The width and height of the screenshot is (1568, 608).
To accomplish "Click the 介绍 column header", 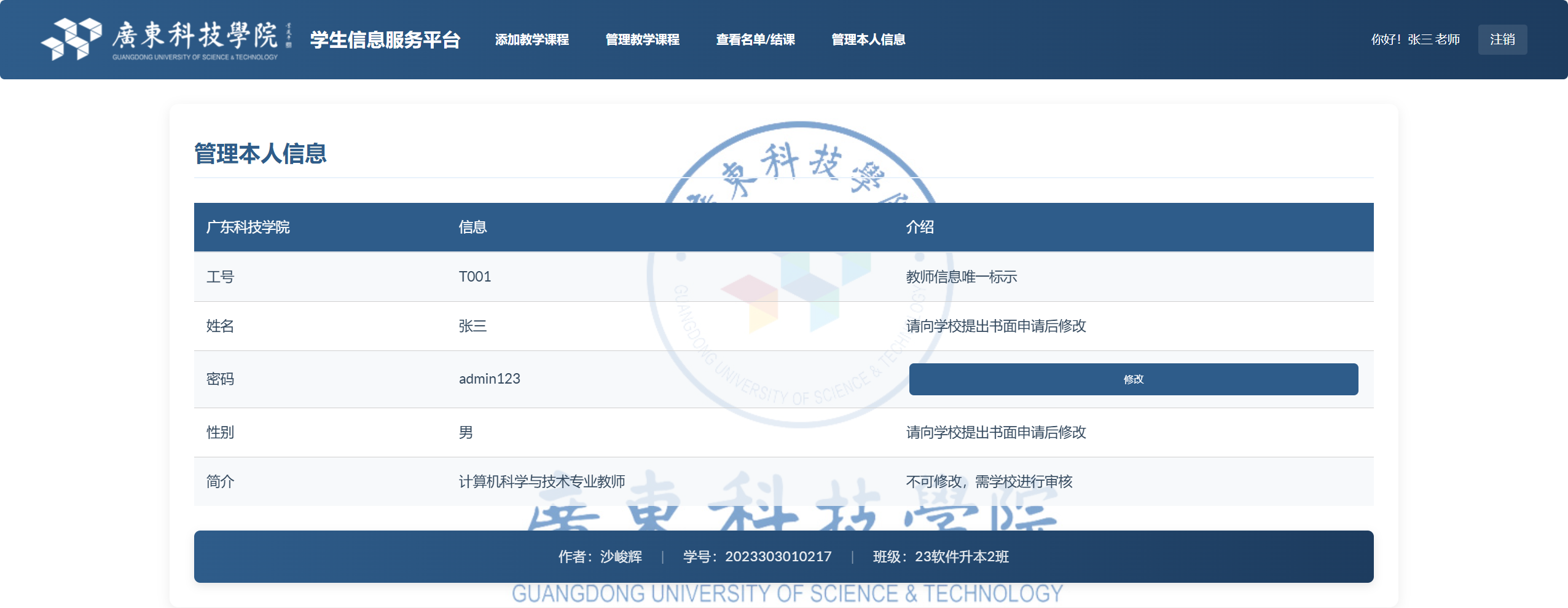I will tap(919, 227).
